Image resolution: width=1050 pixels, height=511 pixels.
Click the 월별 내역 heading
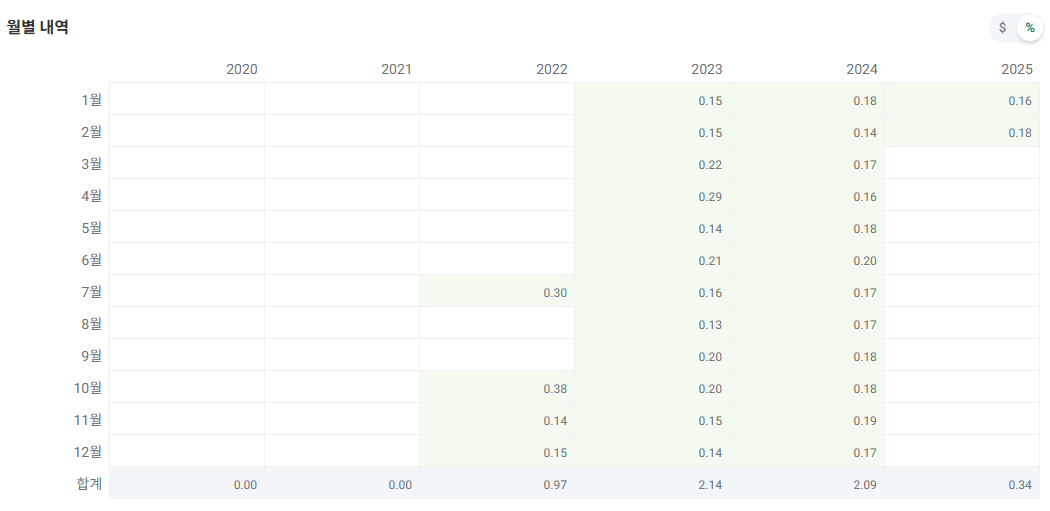click(38, 27)
